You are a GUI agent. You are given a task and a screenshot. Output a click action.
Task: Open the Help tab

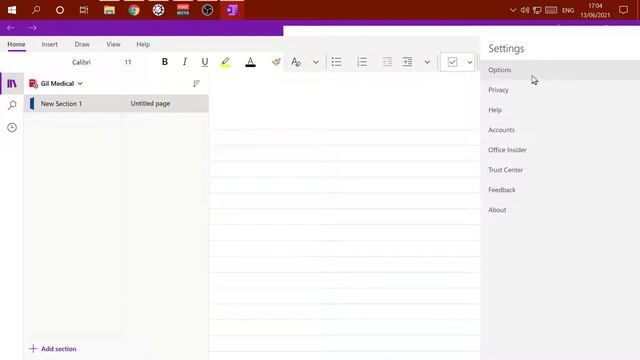click(143, 44)
